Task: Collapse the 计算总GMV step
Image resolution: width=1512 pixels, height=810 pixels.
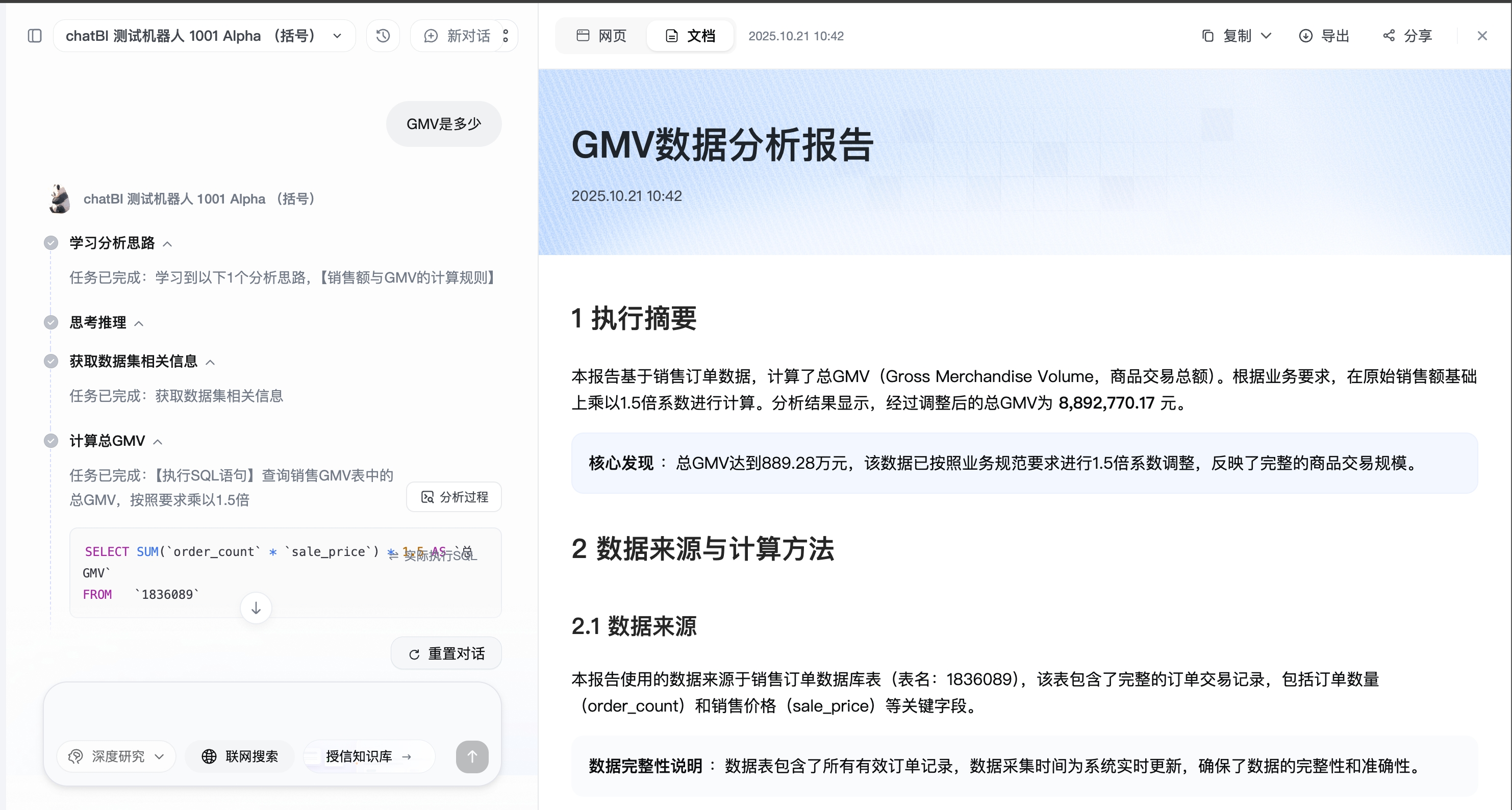Action: click(157, 441)
